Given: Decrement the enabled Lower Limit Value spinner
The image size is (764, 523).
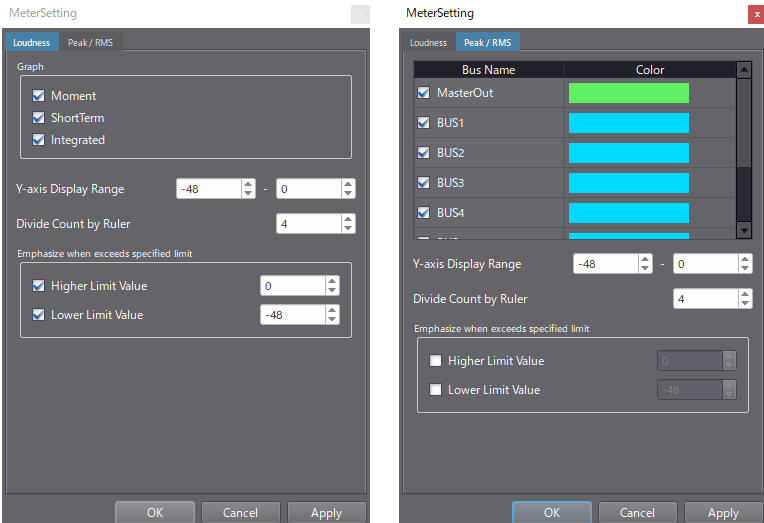Looking at the screenshot, I should click(x=332, y=320).
